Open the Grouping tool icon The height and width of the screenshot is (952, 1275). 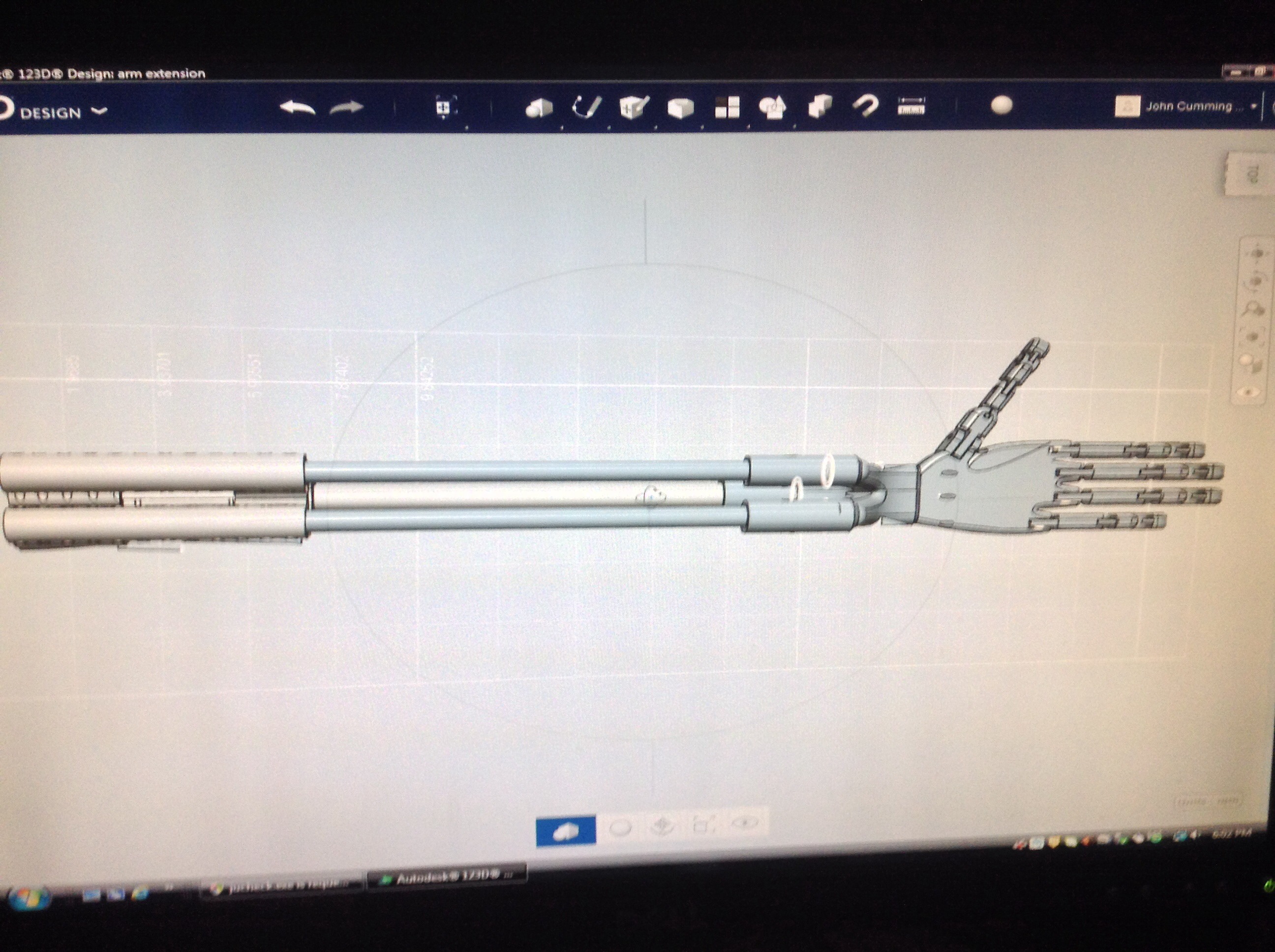tap(772, 107)
